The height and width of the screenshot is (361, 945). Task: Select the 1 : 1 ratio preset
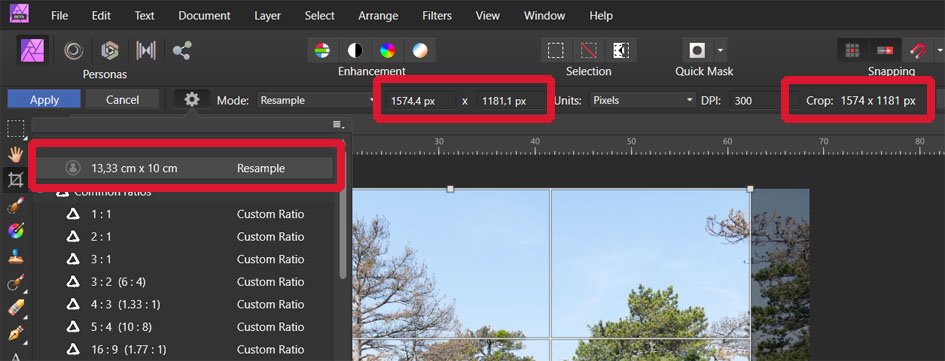[x=184, y=214]
